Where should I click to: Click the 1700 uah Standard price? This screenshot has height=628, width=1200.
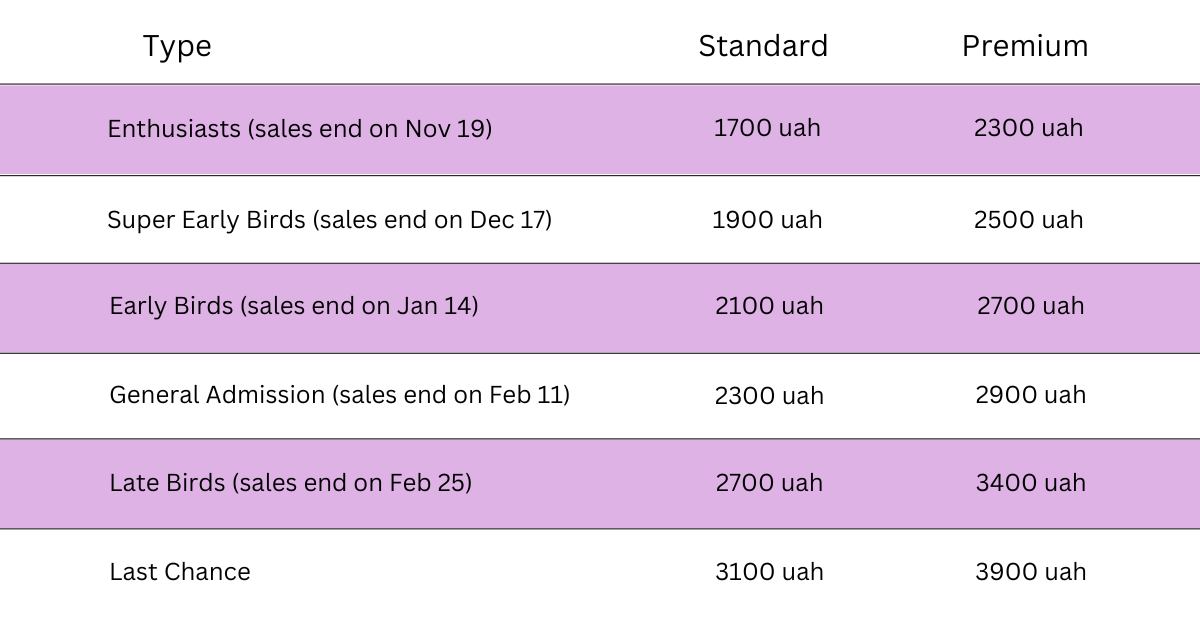(767, 129)
